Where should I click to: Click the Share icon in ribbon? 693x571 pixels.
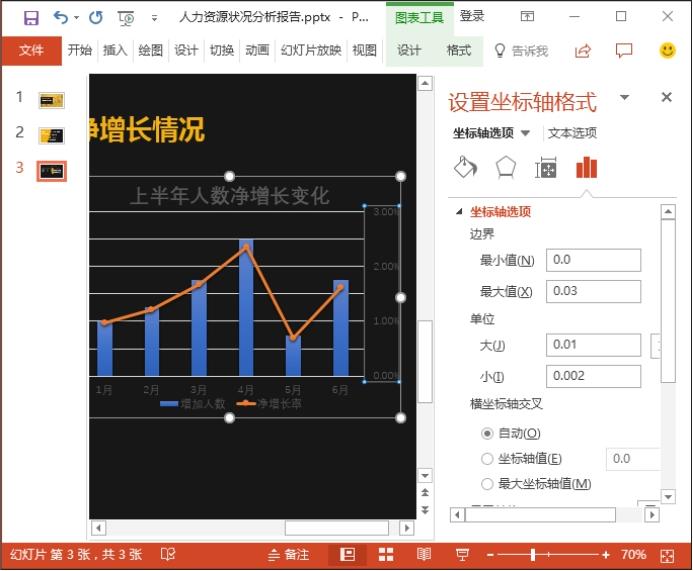(583, 51)
